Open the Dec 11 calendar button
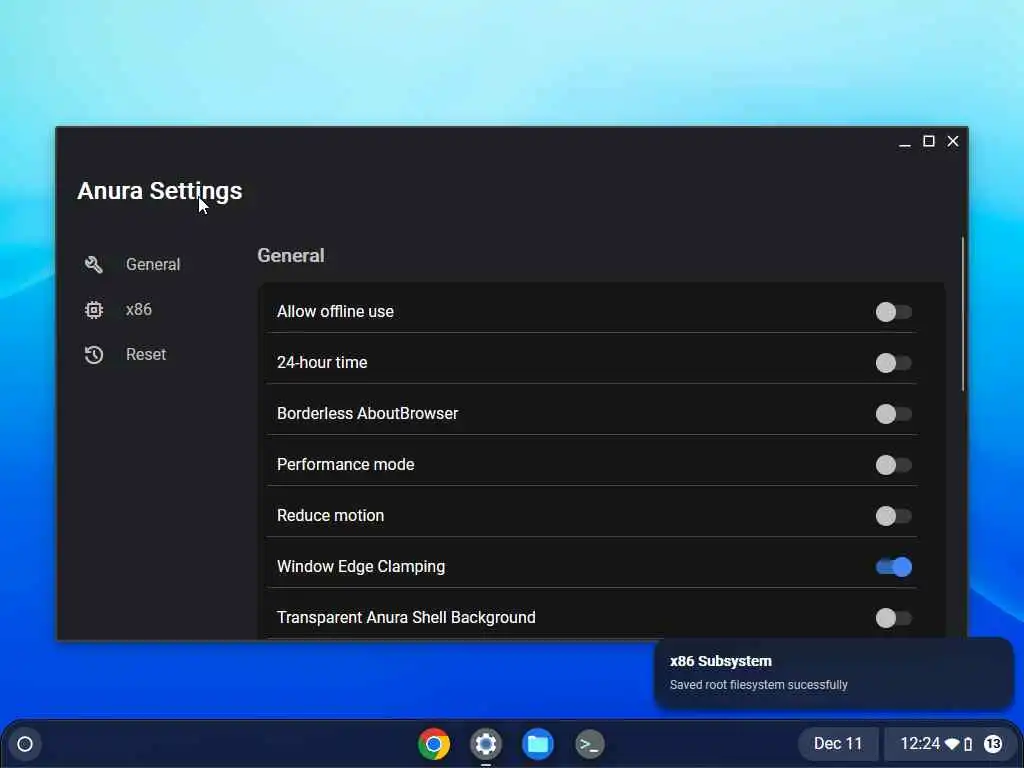1024x768 pixels. pyautogui.click(x=838, y=744)
